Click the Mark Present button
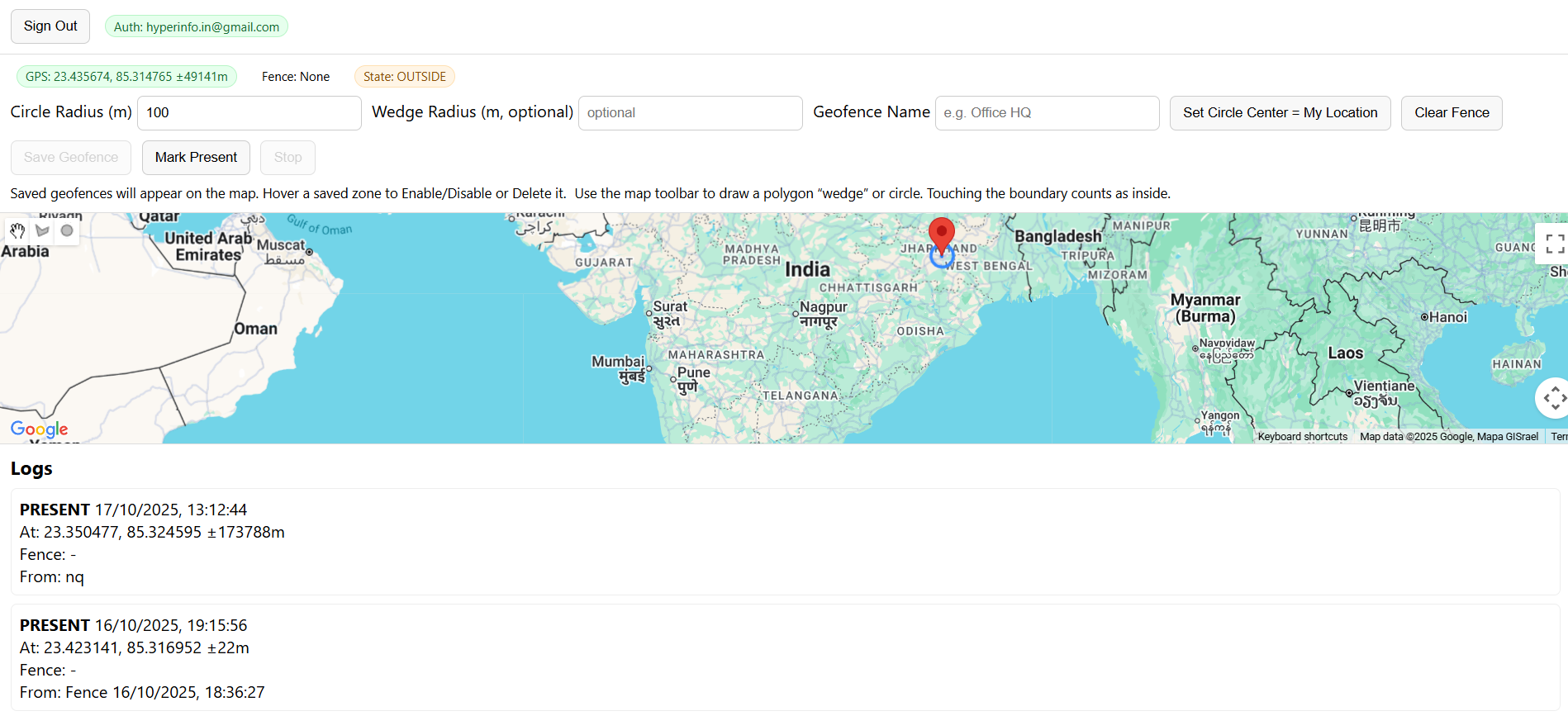The width and height of the screenshot is (1568, 716). pyautogui.click(x=196, y=158)
